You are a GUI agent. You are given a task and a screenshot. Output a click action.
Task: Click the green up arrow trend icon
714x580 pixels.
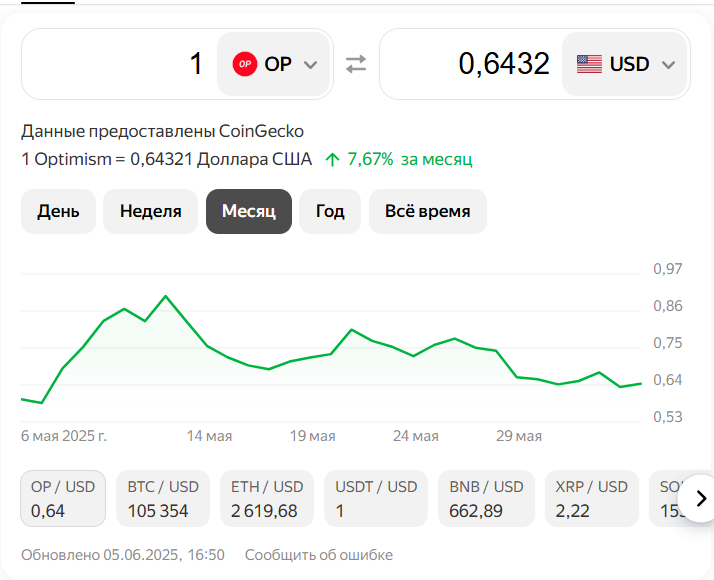(332, 160)
